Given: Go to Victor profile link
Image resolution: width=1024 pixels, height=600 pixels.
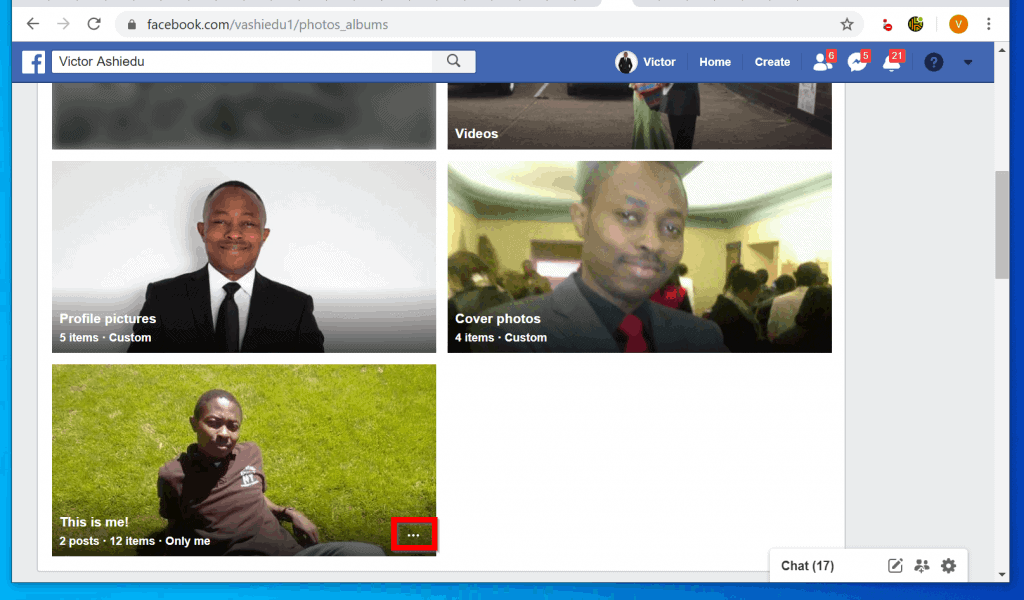Looking at the screenshot, I should pyautogui.click(x=659, y=62).
